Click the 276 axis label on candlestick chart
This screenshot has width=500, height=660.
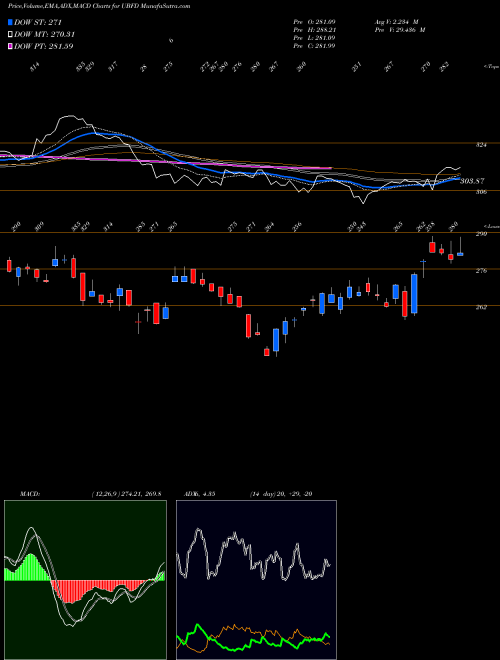pos(481,271)
